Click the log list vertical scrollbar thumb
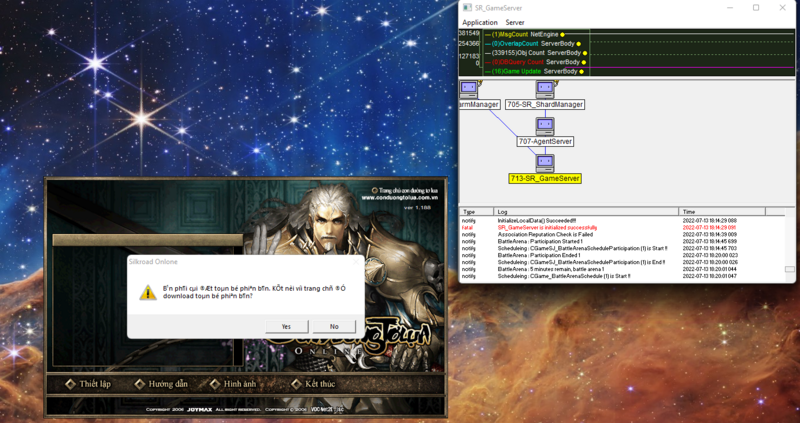The image size is (800, 423). click(789, 269)
